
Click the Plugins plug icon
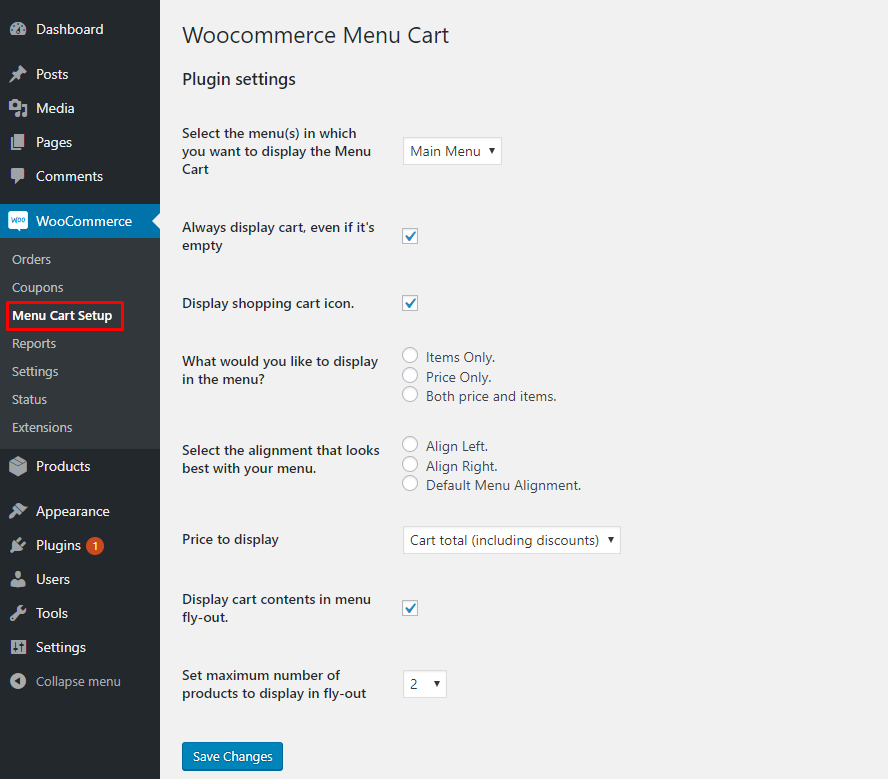[18, 545]
